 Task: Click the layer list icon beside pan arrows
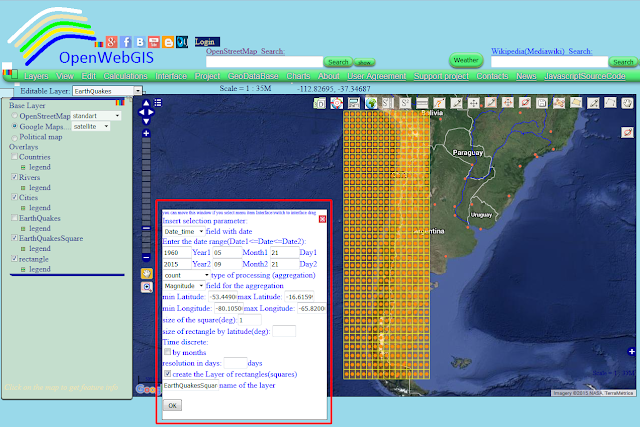click(x=158, y=103)
